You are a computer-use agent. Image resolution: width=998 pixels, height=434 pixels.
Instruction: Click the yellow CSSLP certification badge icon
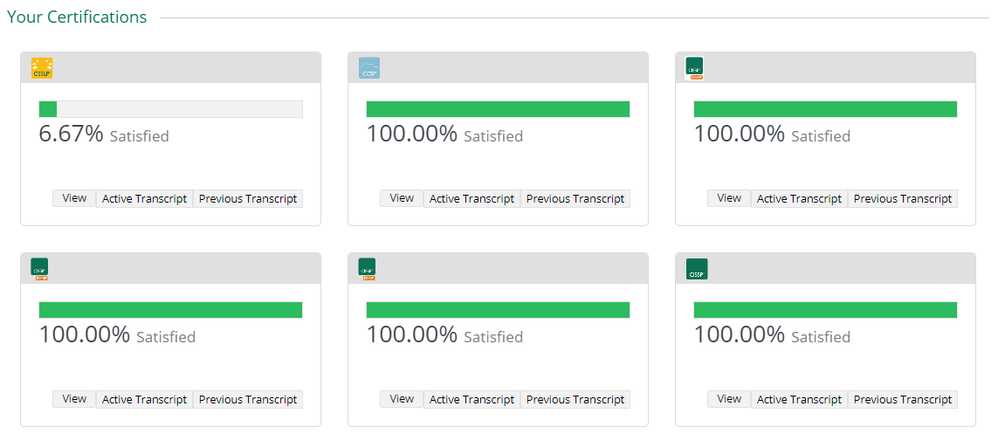pyautogui.click(x=42, y=68)
